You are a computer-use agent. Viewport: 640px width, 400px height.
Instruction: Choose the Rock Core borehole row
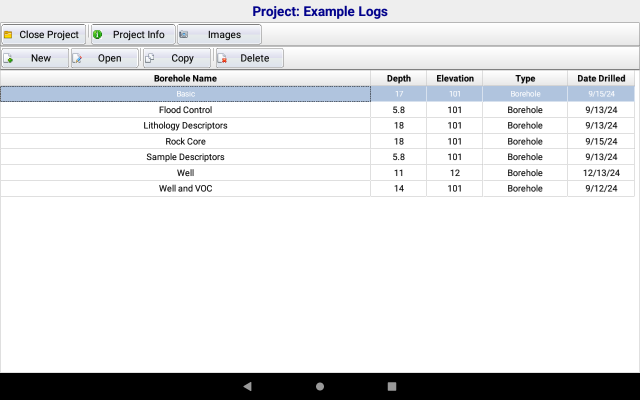[x=185, y=142]
